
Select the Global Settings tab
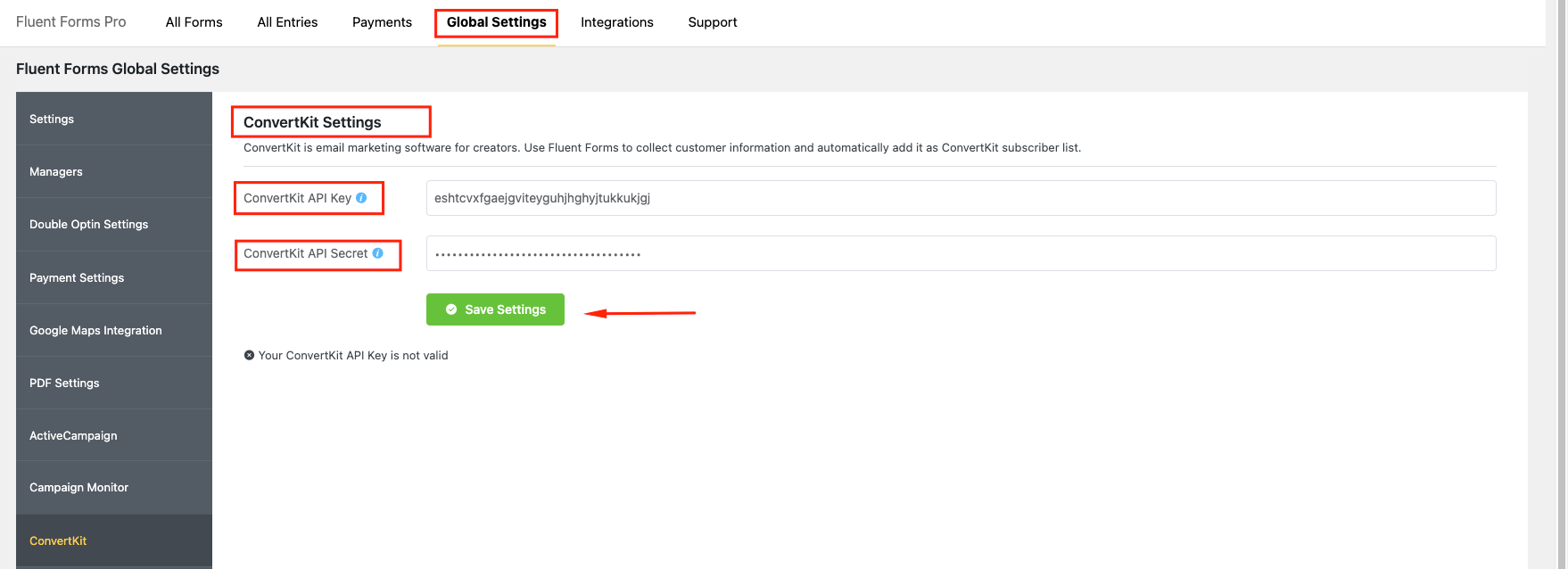click(x=496, y=22)
